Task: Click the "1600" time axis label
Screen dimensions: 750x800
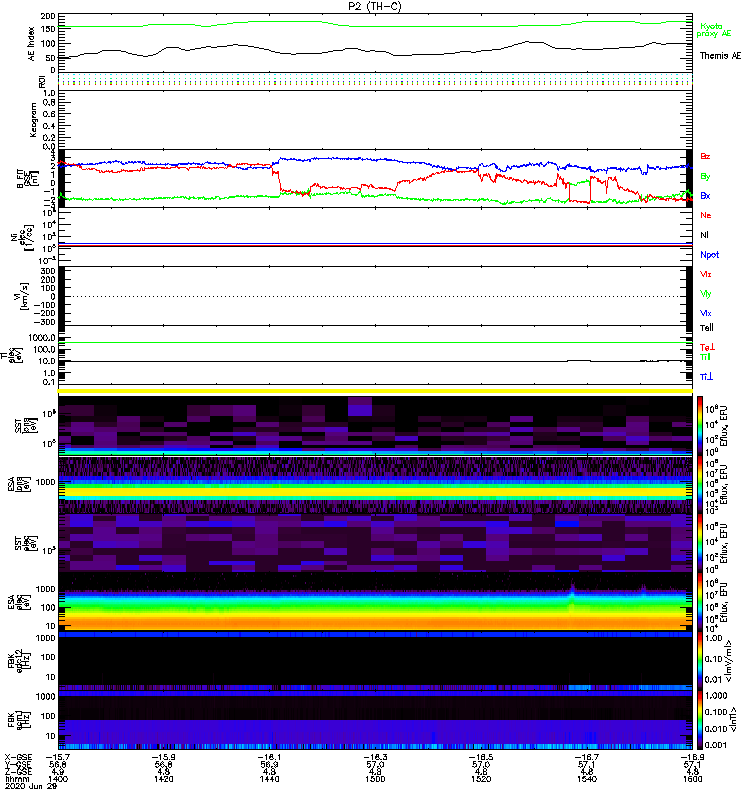Action: (x=692, y=779)
